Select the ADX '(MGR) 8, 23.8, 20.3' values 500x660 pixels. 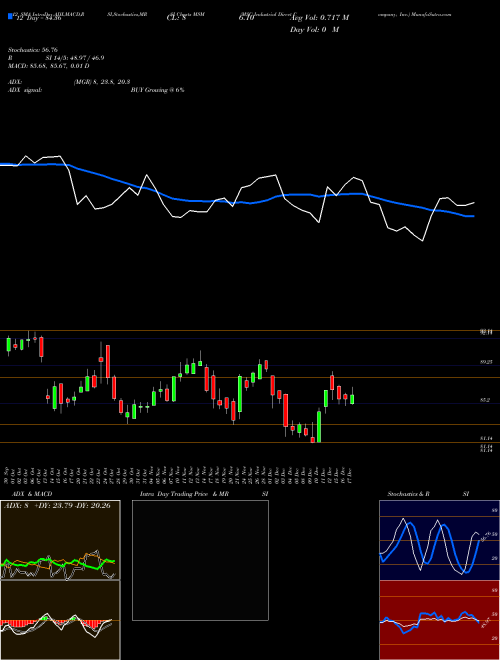coord(101,82)
